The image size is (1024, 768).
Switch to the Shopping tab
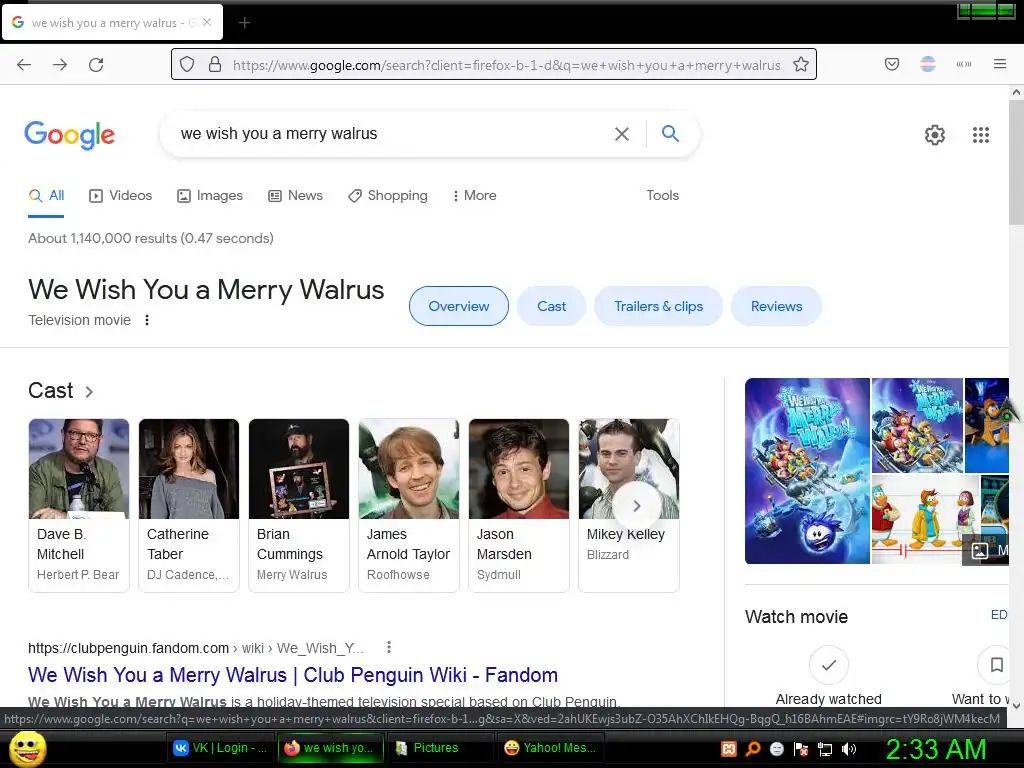coord(388,195)
